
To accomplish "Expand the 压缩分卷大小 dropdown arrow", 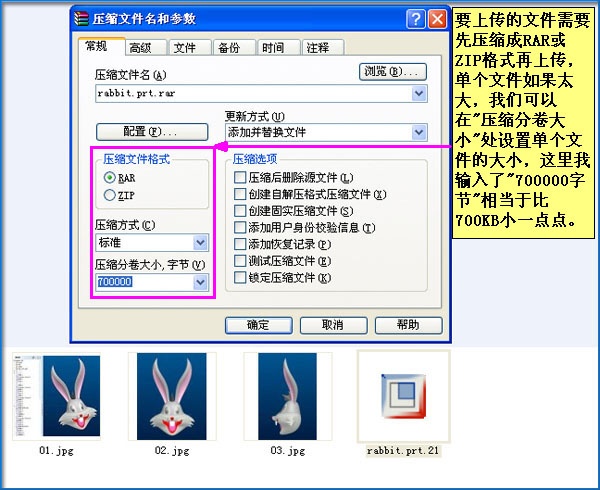I will coord(201,283).
